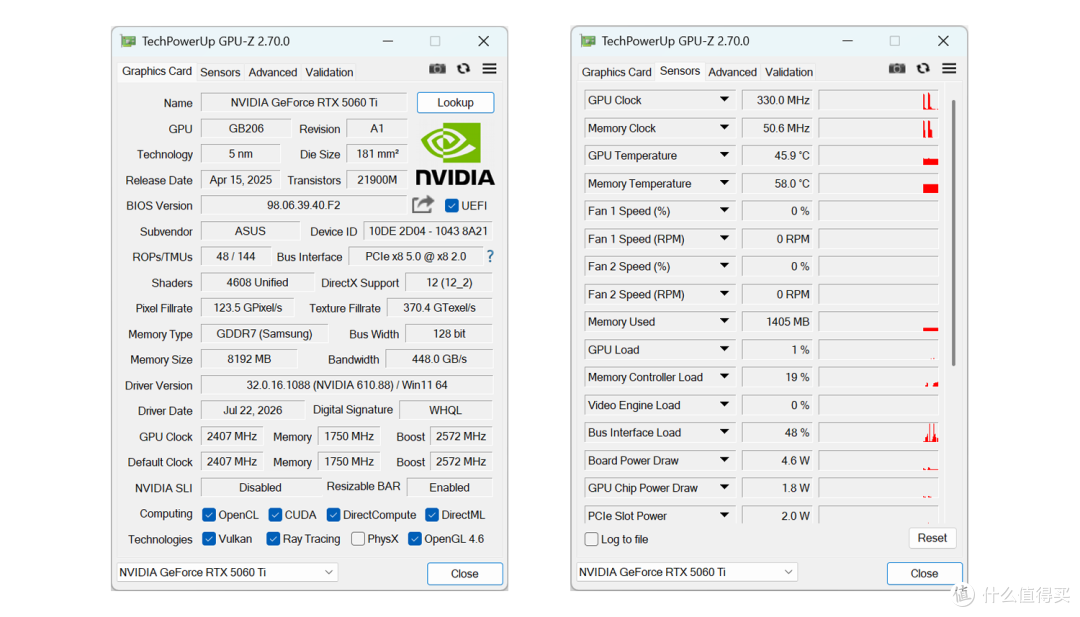The height and width of the screenshot is (617, 1080).
Task: Open the GPU Clock sensor dropdown
Action: (x=724, y=100)
